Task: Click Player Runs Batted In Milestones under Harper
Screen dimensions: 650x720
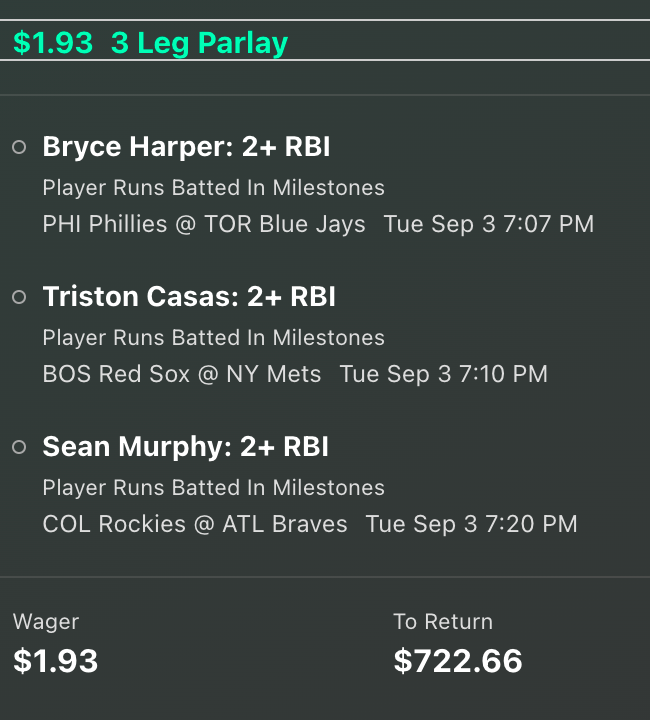Action: [x=213, y=188]
